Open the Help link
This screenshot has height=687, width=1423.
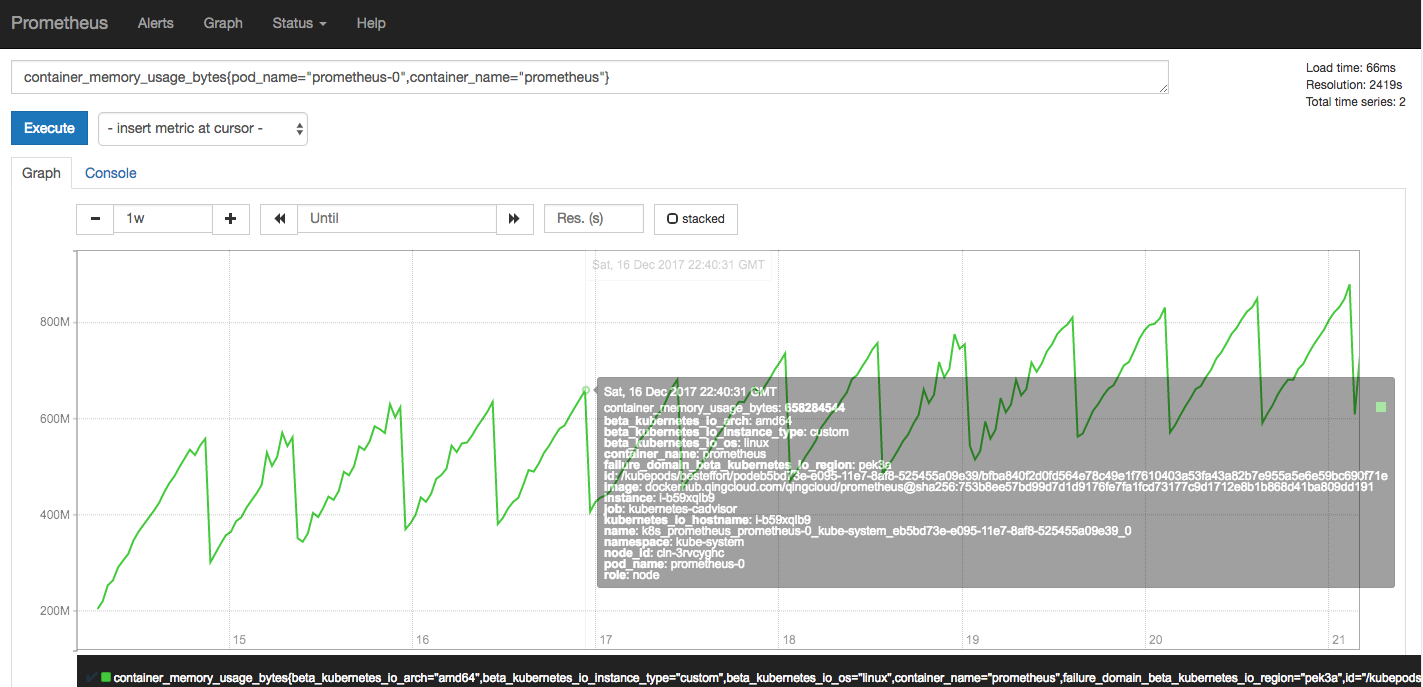click(x=371, y=23)
